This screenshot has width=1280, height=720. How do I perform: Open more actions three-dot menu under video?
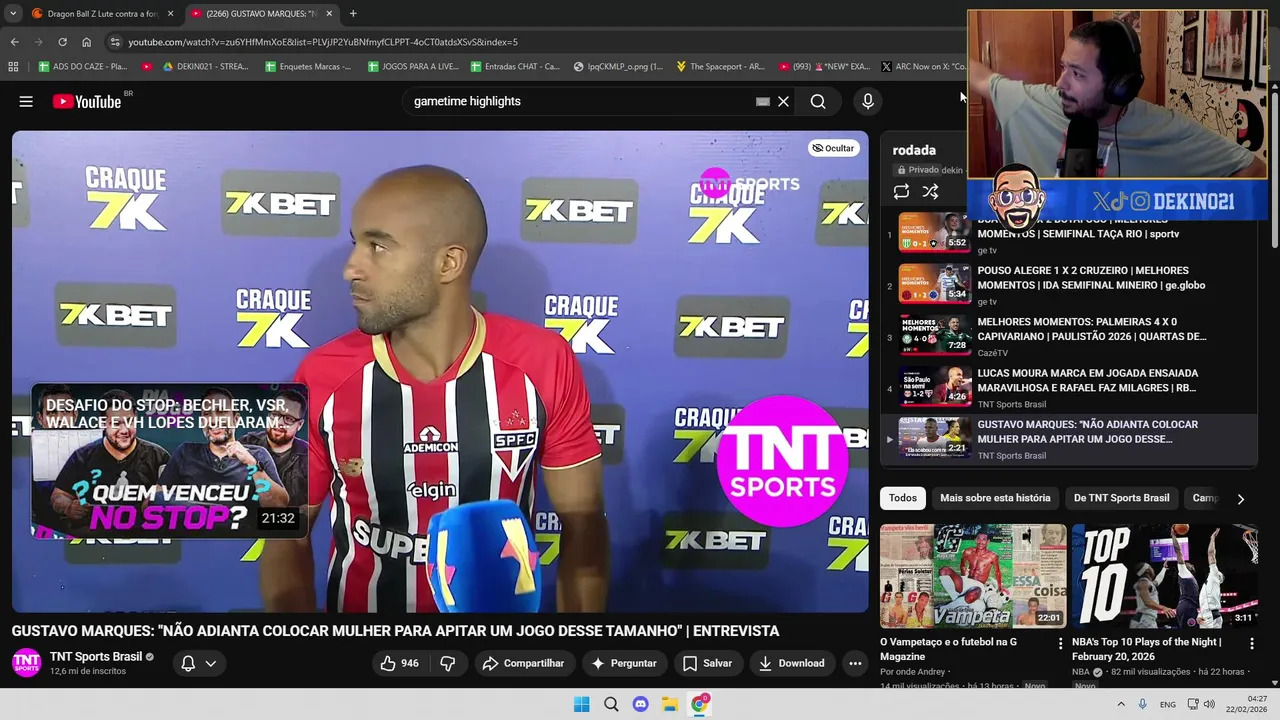(x=855, y=663)
